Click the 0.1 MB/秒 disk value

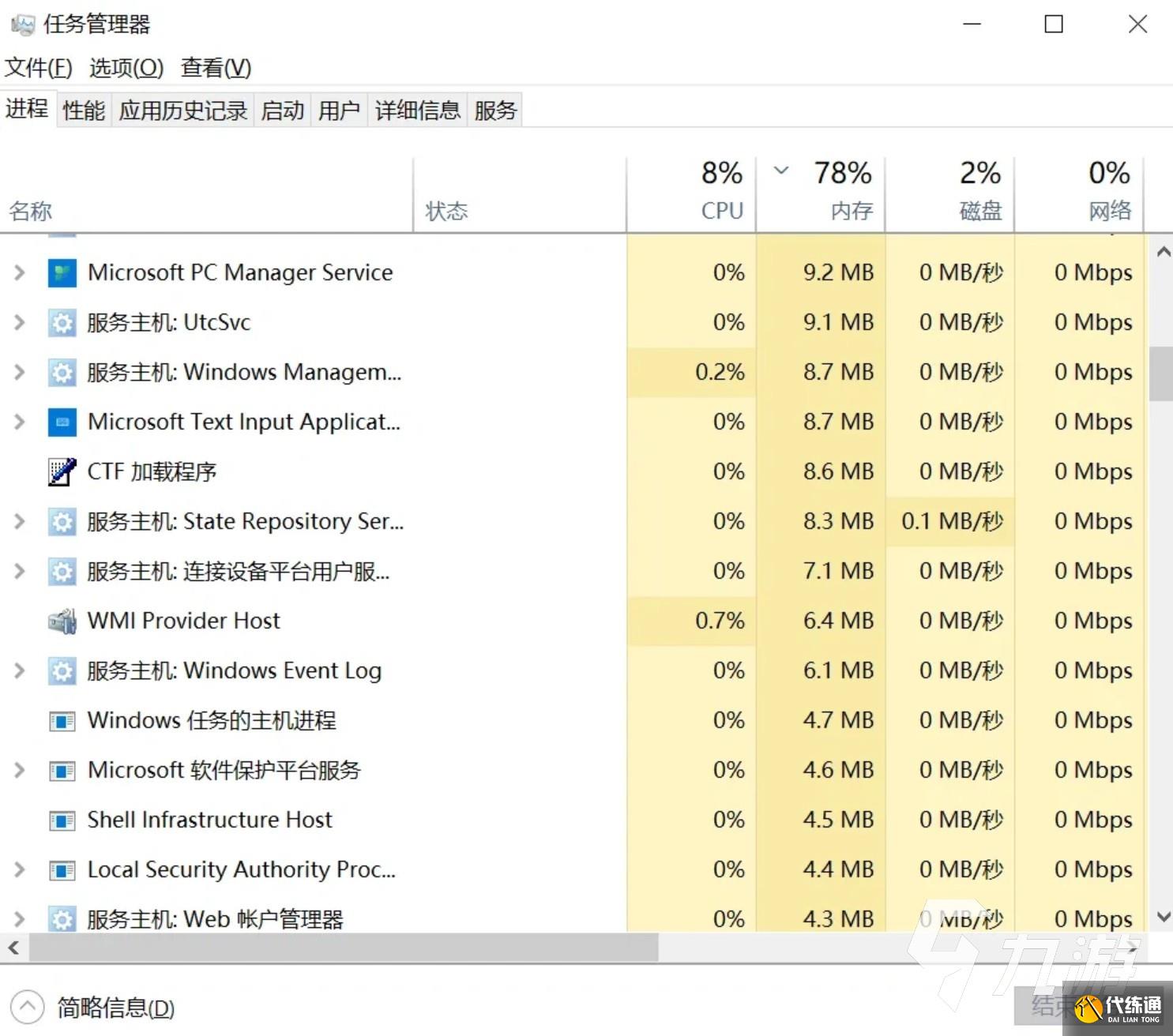click(x=952, y=522)
